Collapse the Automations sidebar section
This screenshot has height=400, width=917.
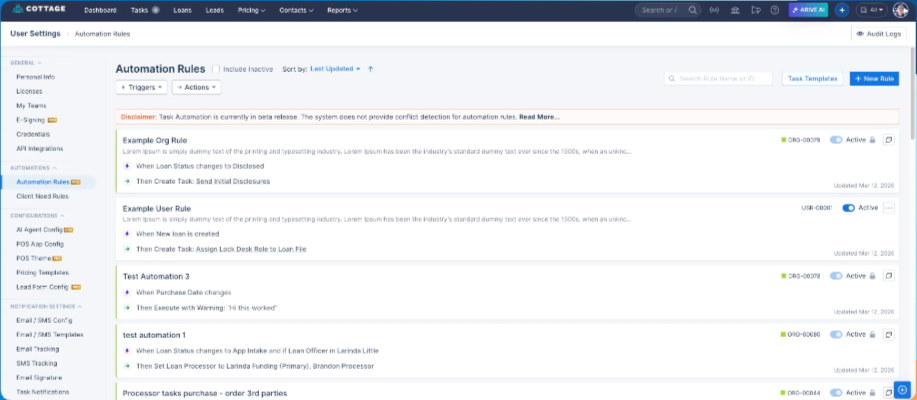pos(34,168)
